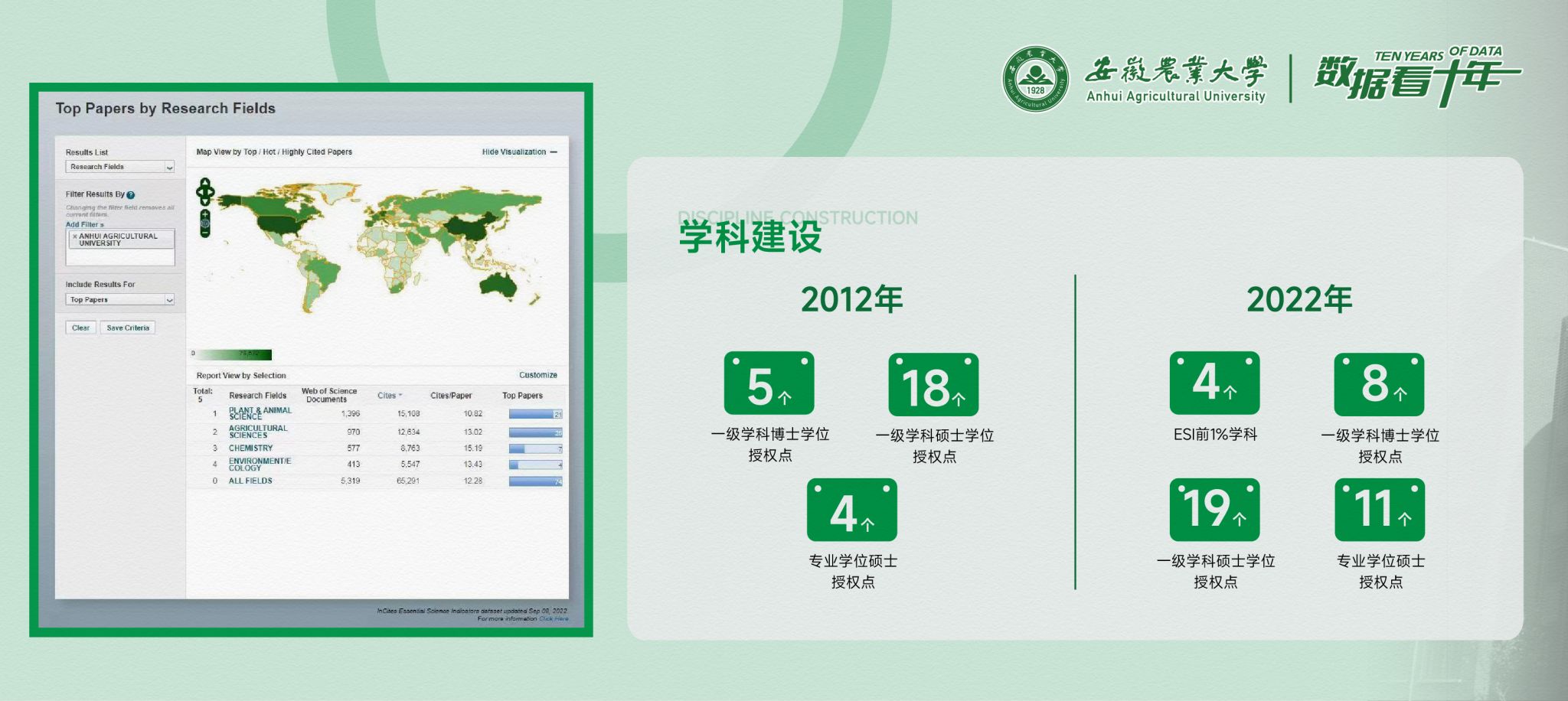Image resolution: width=1568 pixels, height=701 pixels.
Task: Click the Save Criteria button
Action: coord(128,328)
